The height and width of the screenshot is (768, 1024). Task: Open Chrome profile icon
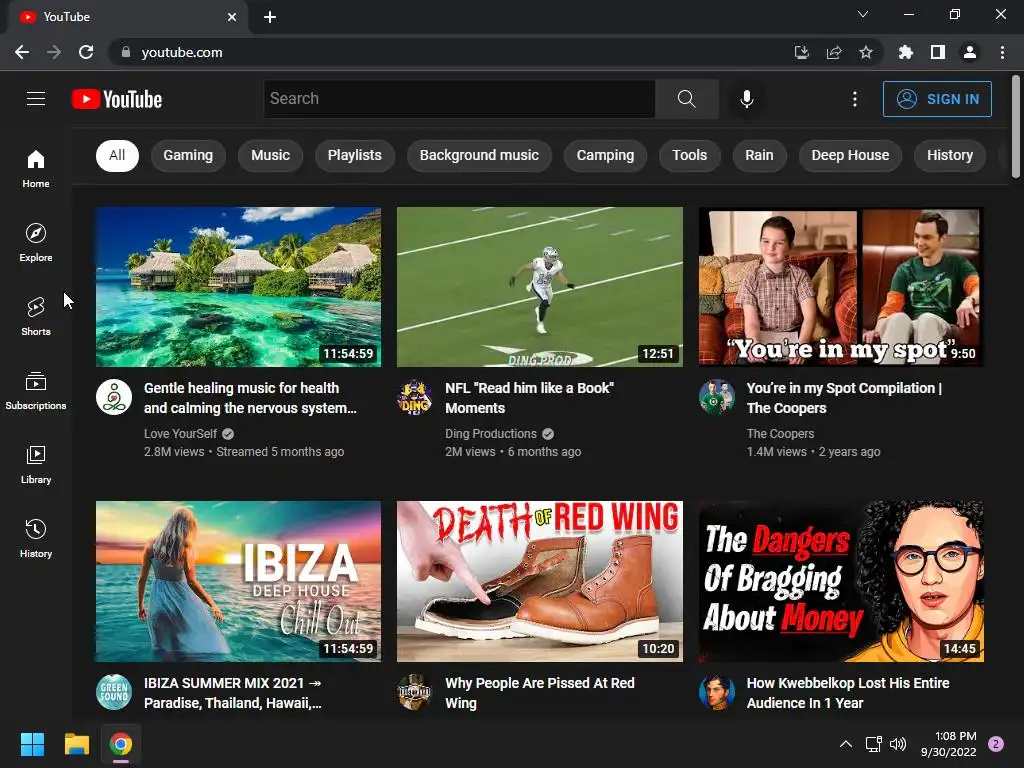(x=970, y=52)
